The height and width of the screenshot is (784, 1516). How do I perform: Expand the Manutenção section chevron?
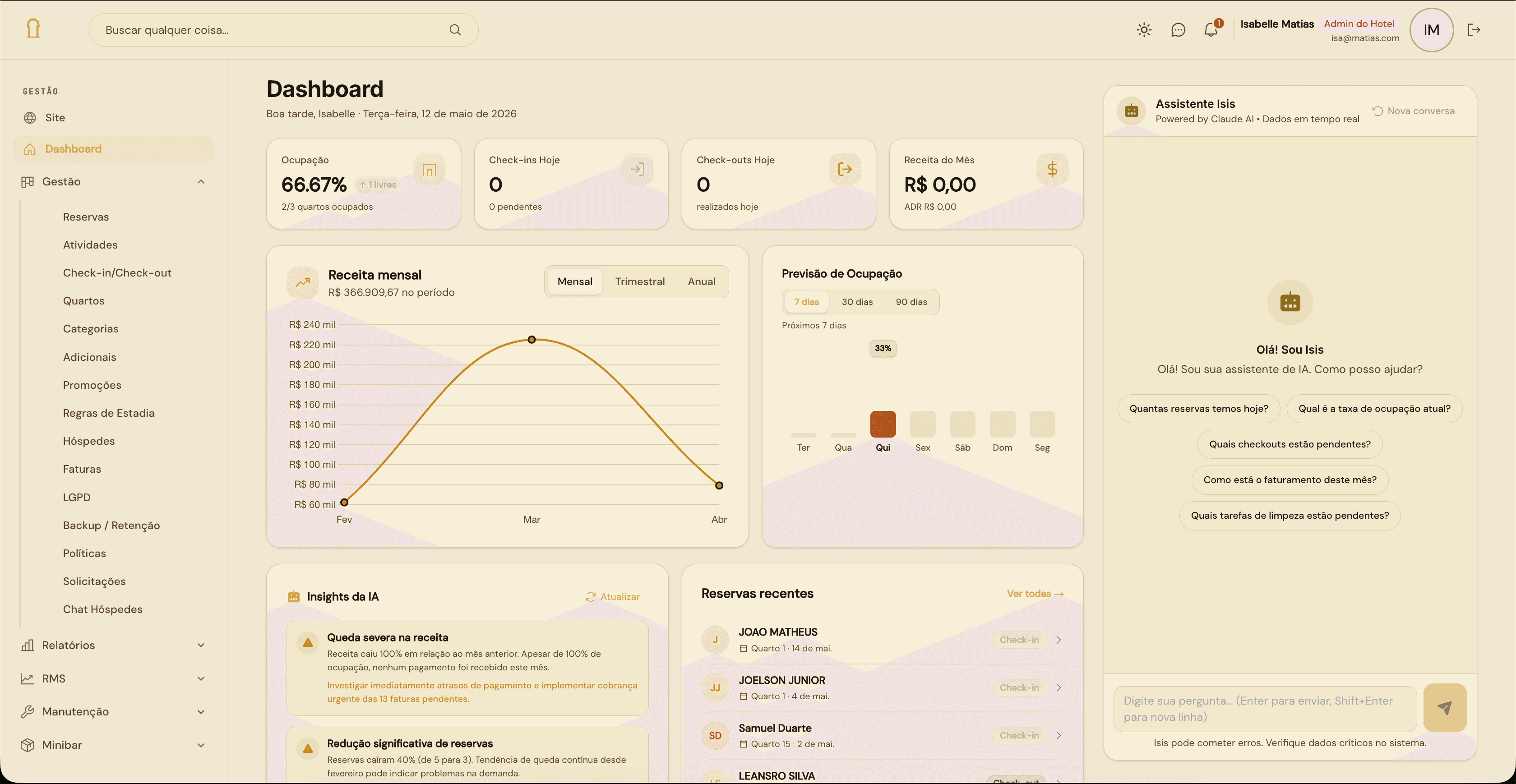201,712
